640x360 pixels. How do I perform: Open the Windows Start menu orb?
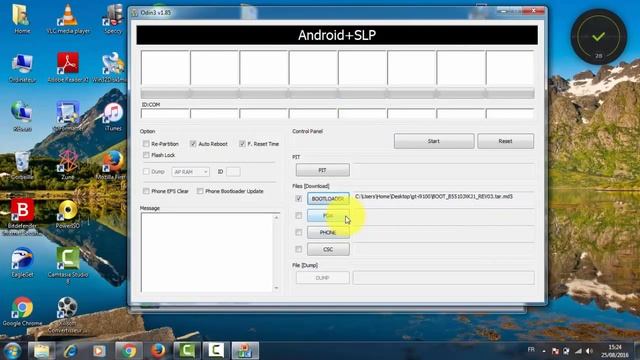click(x=12, y=351)
